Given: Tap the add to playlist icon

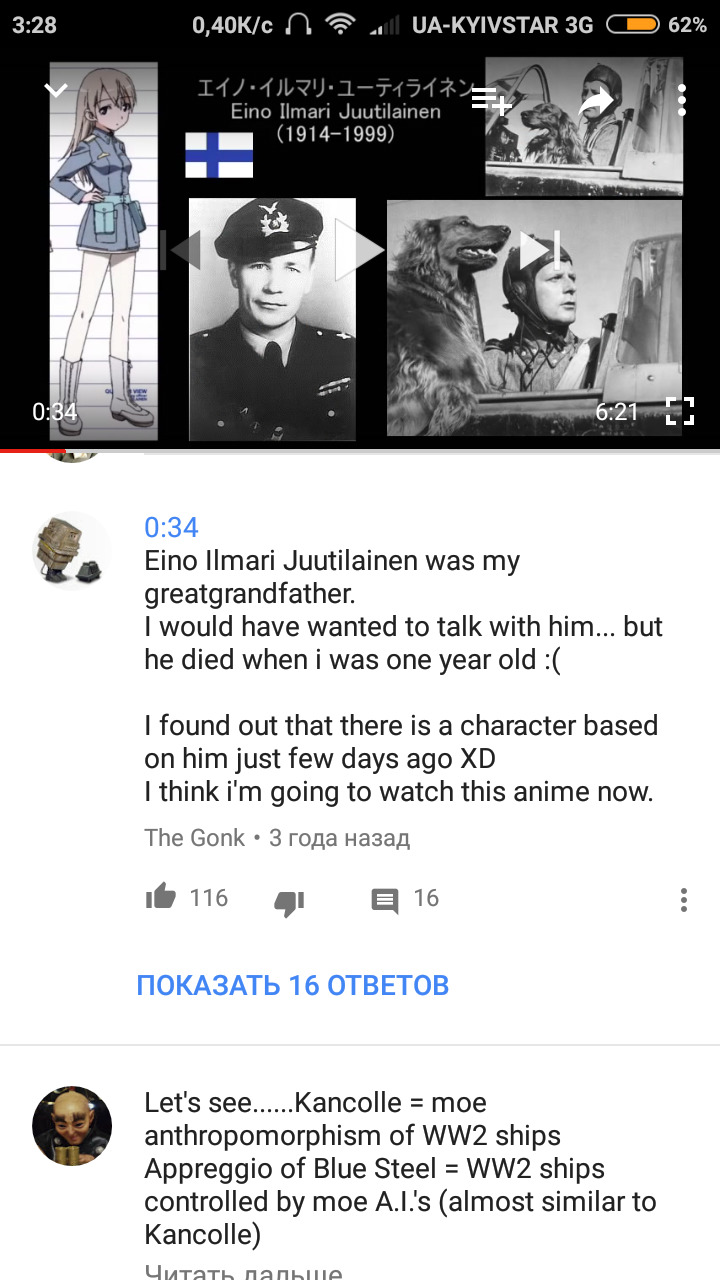Looking at the screenshot, I should tap(493, 101).
